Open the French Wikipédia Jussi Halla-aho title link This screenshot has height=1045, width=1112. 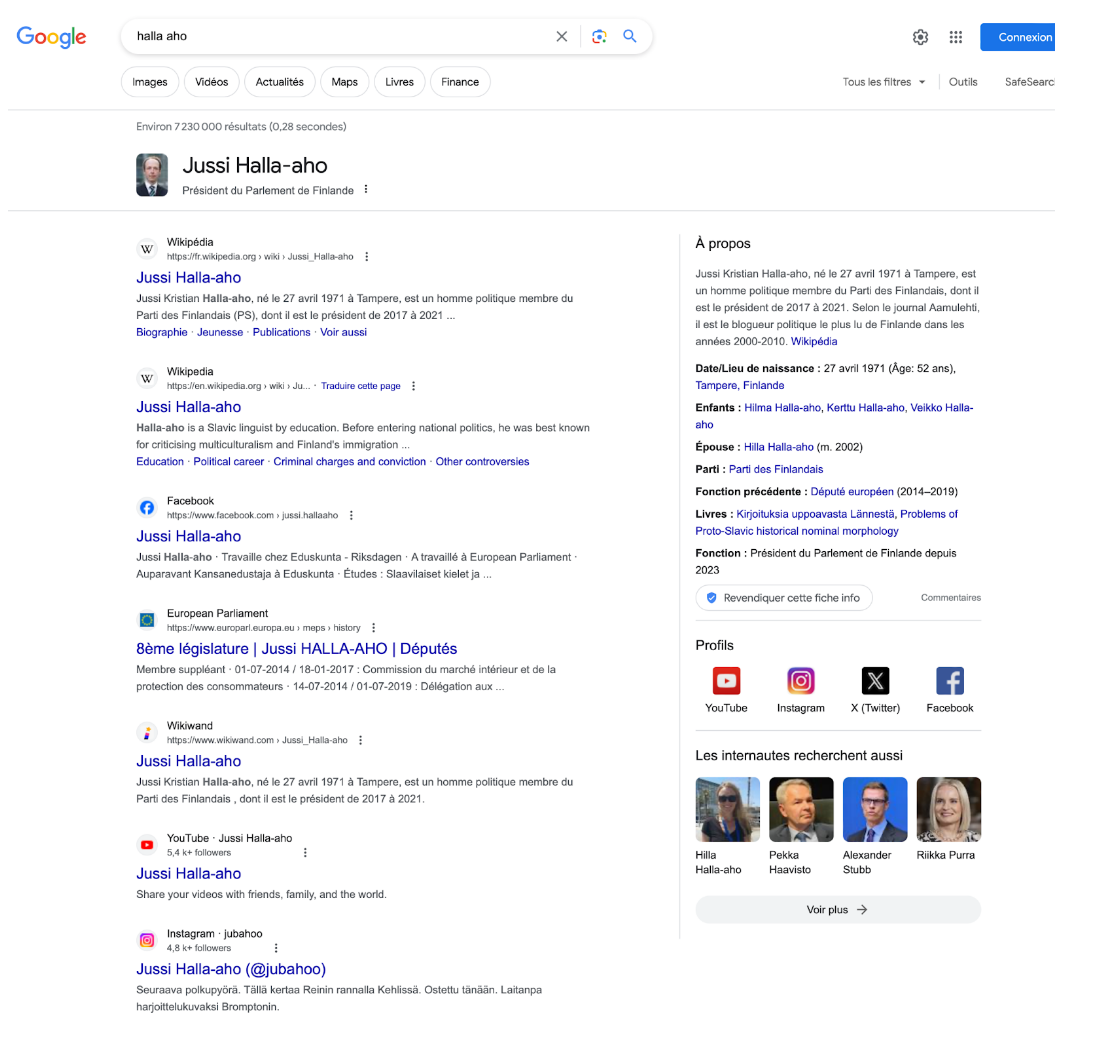(x=189, y=278)
